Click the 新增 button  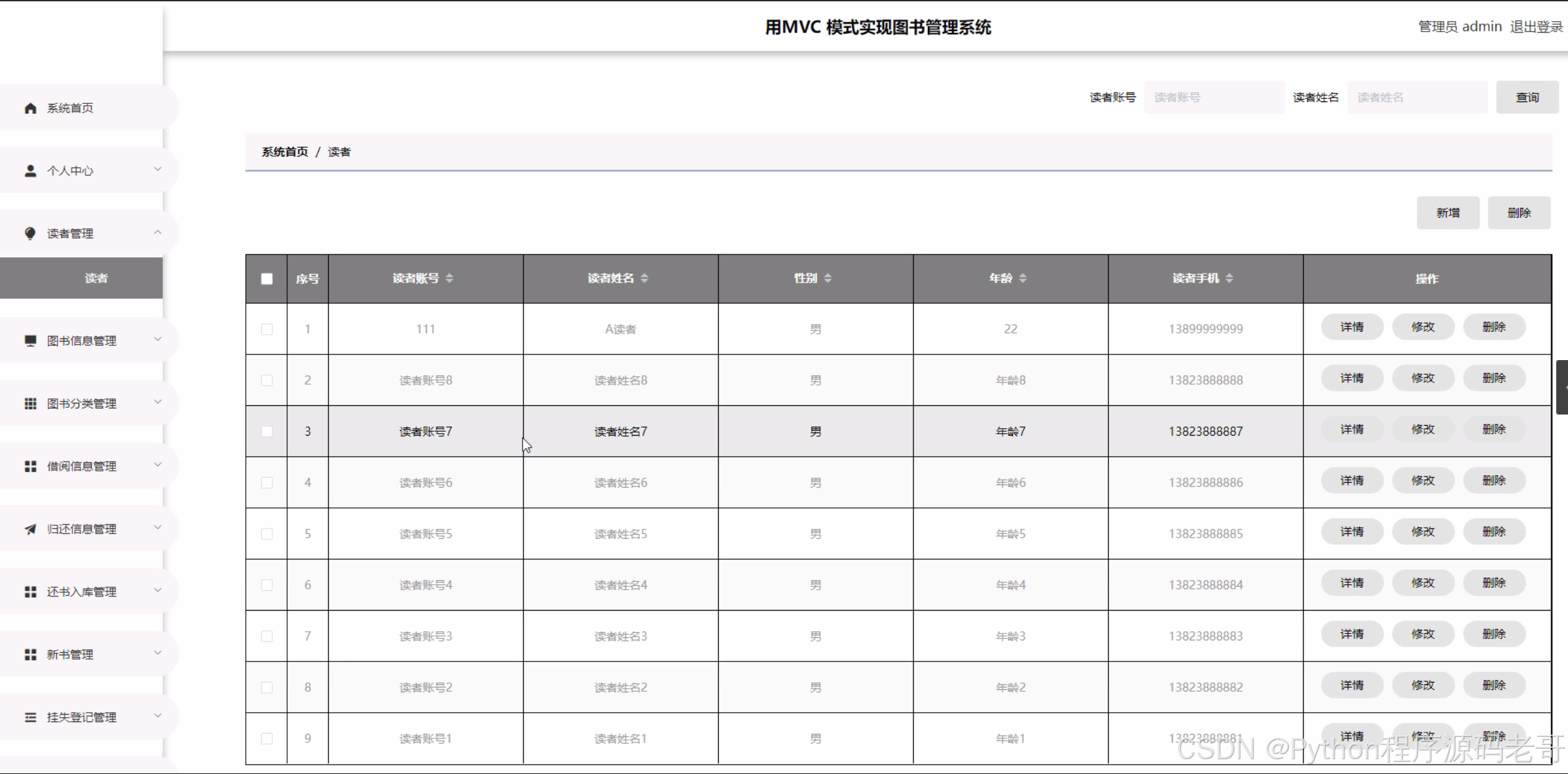1447,213
